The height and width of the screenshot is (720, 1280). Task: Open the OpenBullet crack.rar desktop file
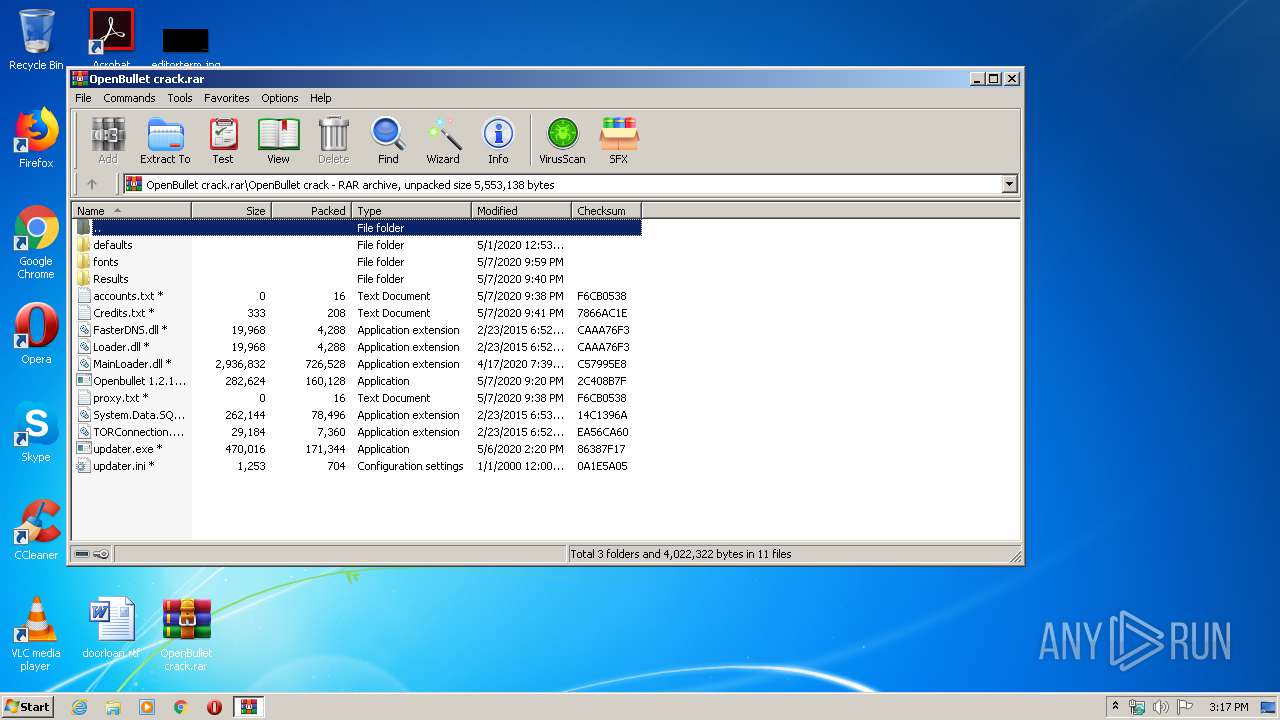[x=187, y=634]
